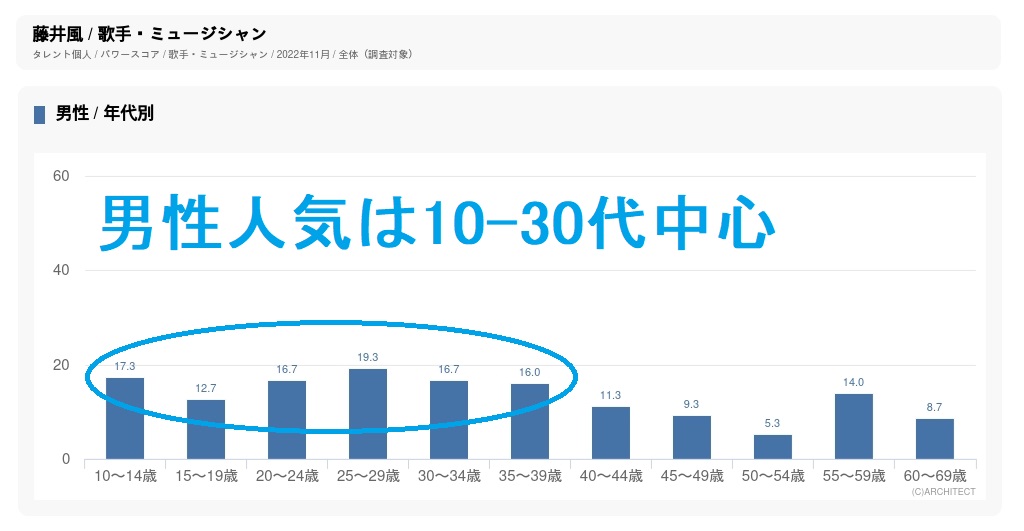Click the (C)ARCHITECT copyright text

pos(943,492)
